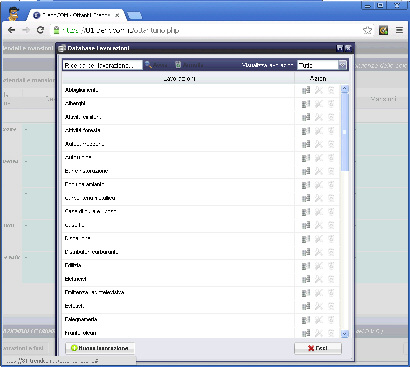
Task: Click the list scrollbar up arrow
Action: coord(345,89)
